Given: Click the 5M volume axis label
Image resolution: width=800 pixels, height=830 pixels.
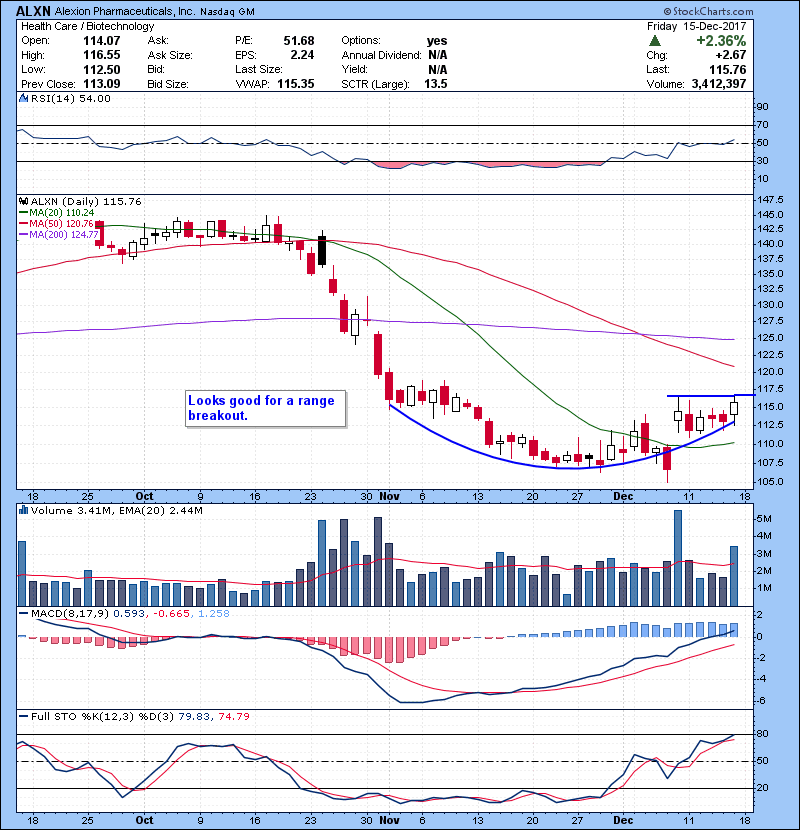Looking at the screenshot, I should (764, 519).
